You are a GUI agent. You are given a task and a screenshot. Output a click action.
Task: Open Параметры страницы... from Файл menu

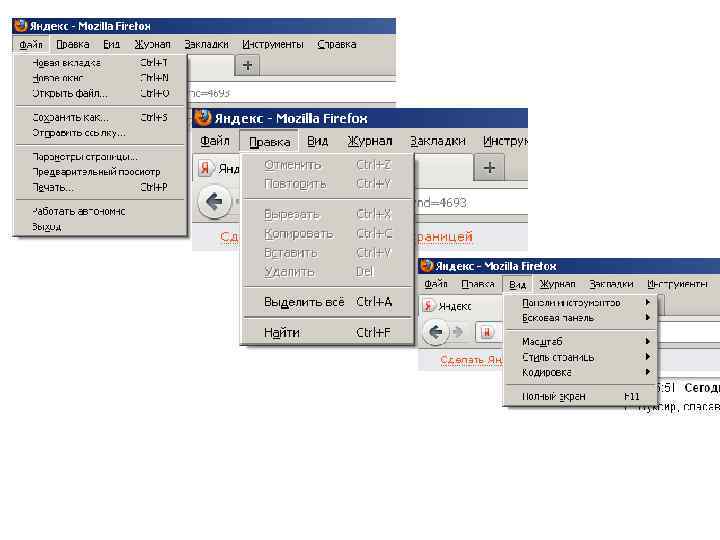coord(100,157)
